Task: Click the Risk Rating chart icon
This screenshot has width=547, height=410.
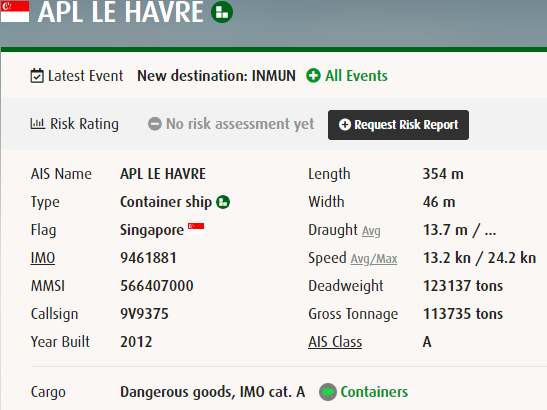Action: tap(38, 124)
